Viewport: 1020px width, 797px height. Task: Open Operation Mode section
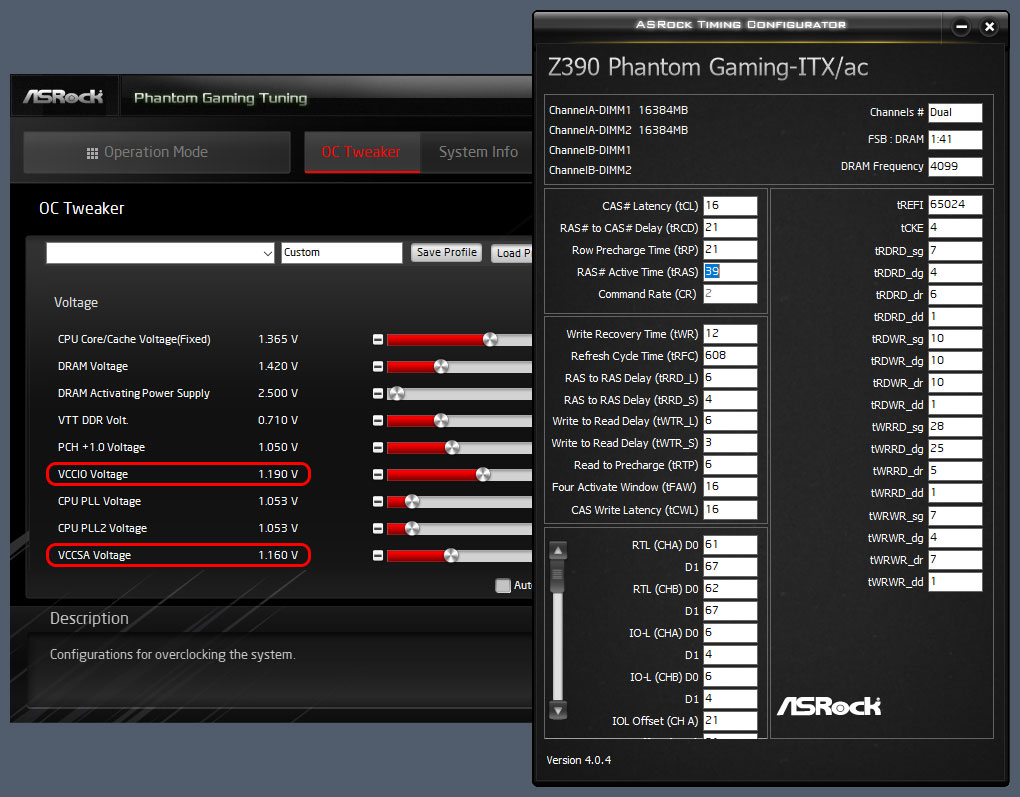tap(157, 152)
